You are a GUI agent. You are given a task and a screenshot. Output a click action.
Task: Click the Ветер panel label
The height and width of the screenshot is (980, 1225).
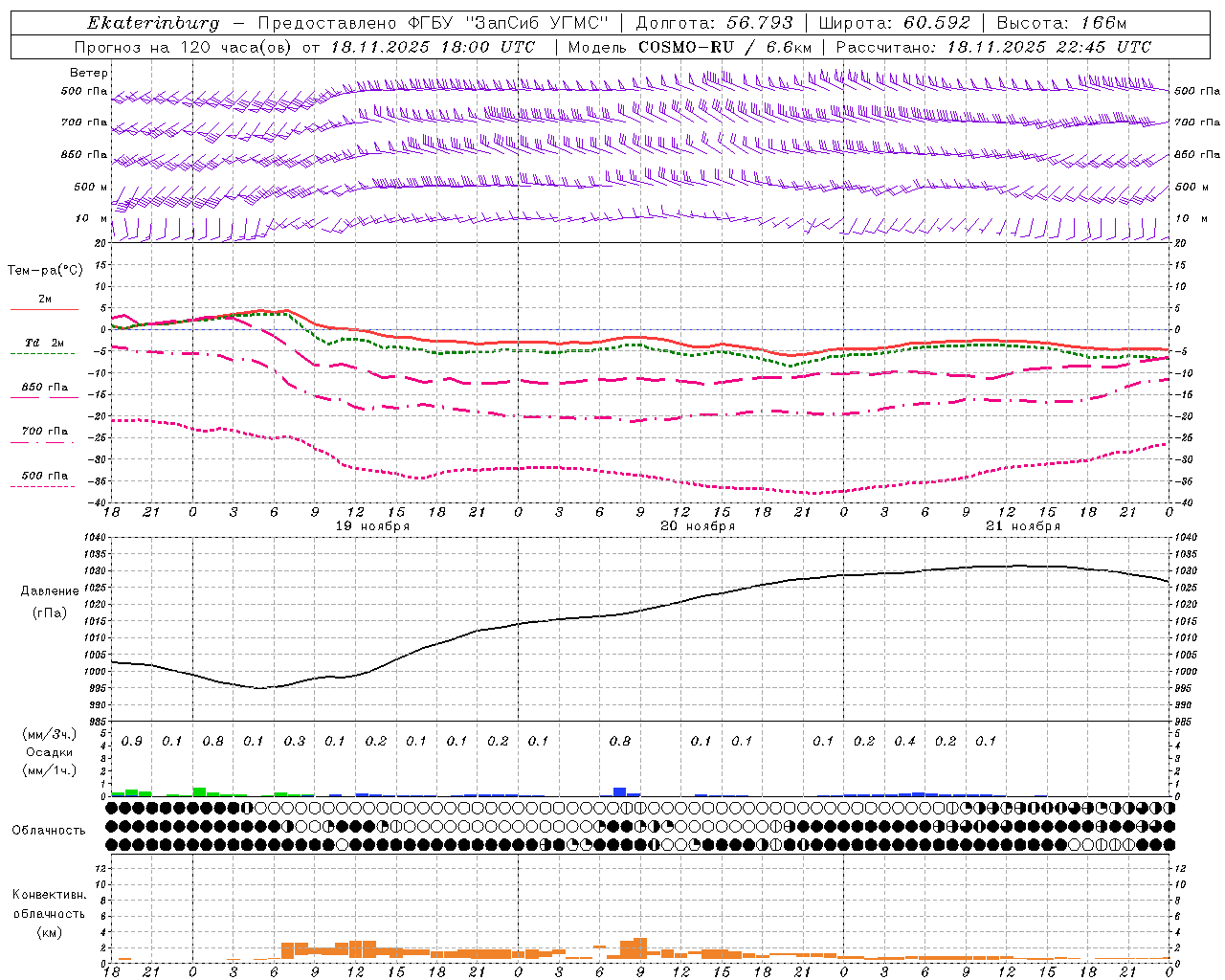(x=89, y=73)
